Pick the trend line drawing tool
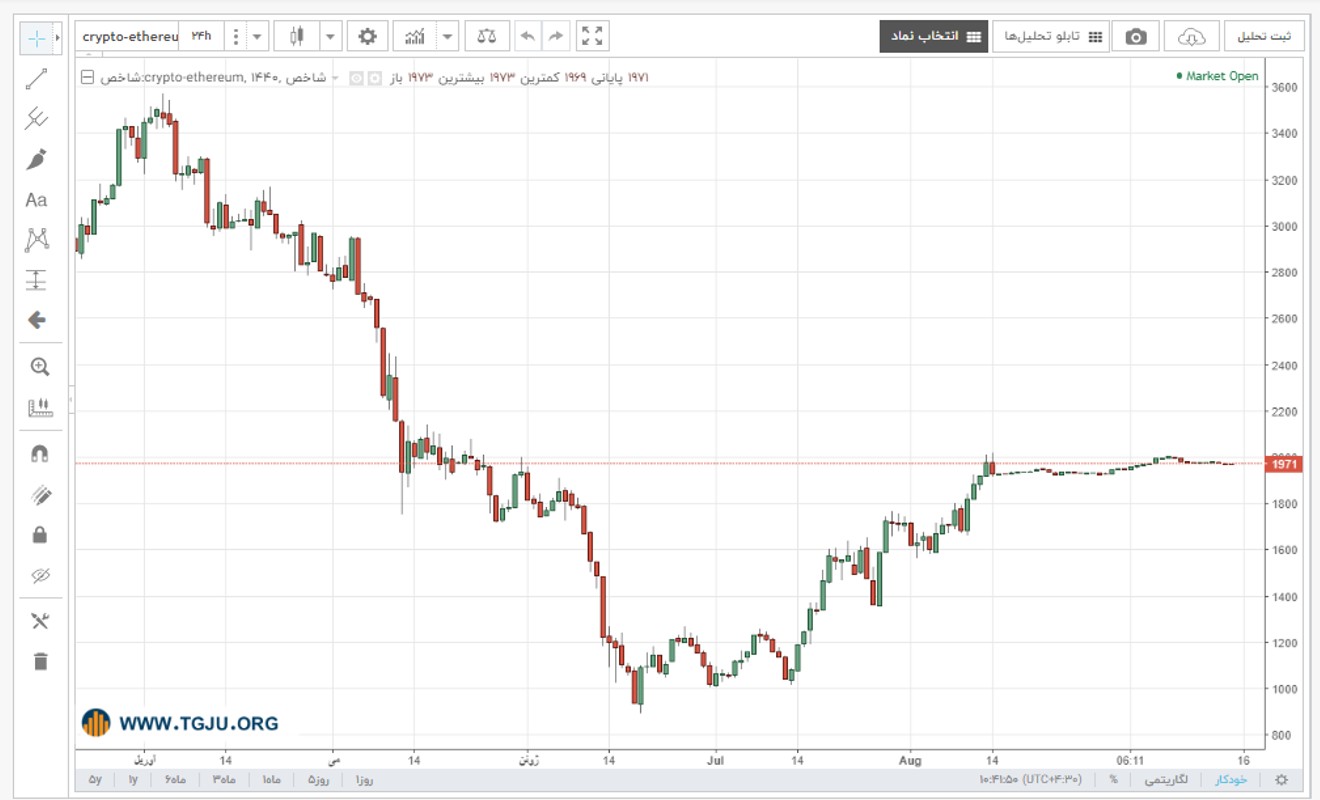Image resolution: width=1320 pixels, height=800 pixels. (36, 79)
